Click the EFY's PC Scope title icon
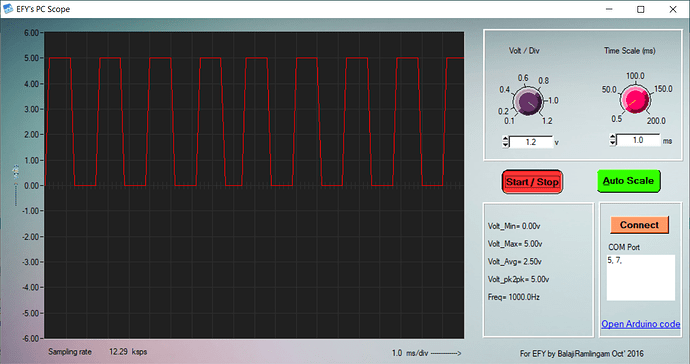 [8, 9]
